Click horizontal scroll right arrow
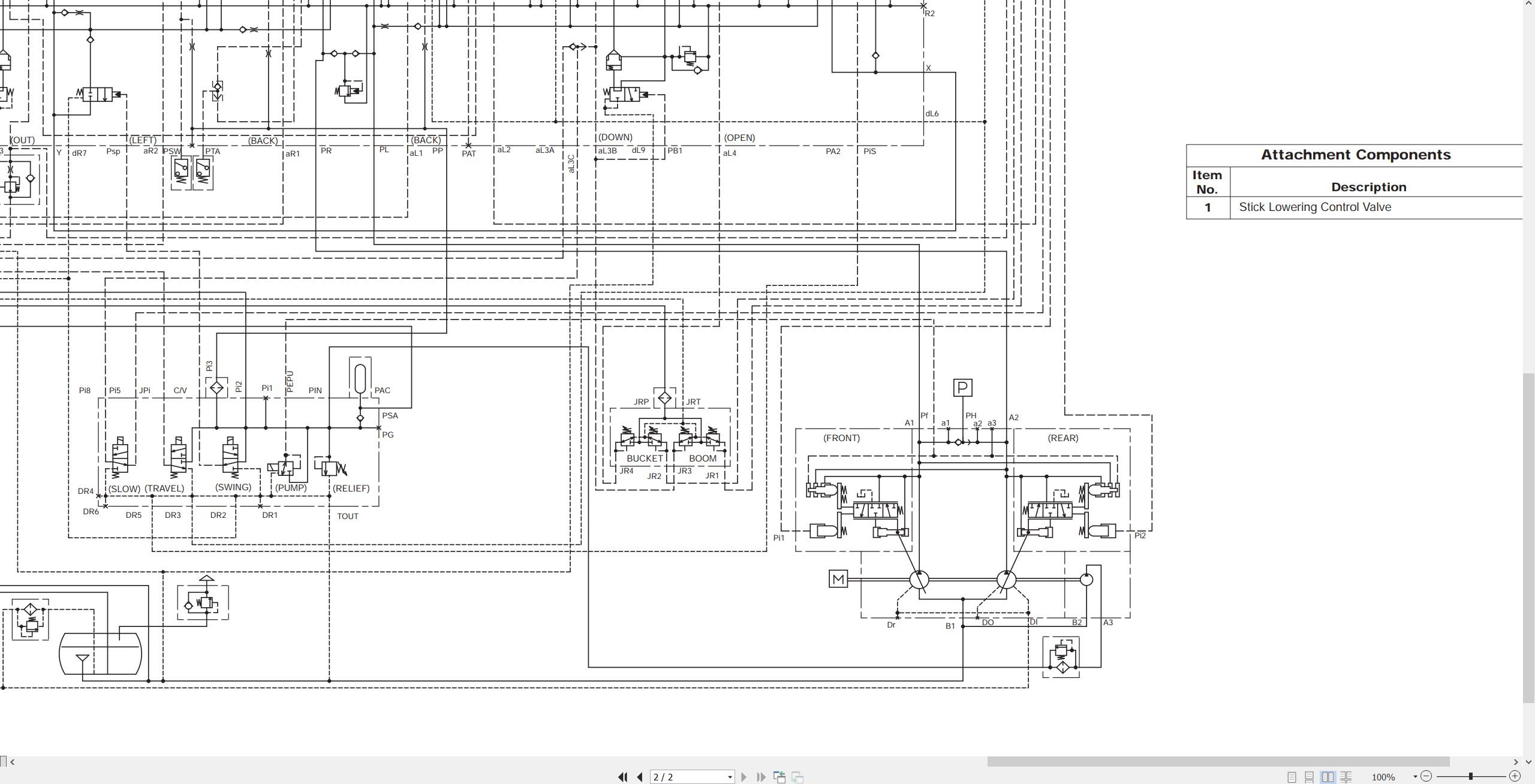The width and height of the screenshot is (1535, 784). [x=1516, y=762]
